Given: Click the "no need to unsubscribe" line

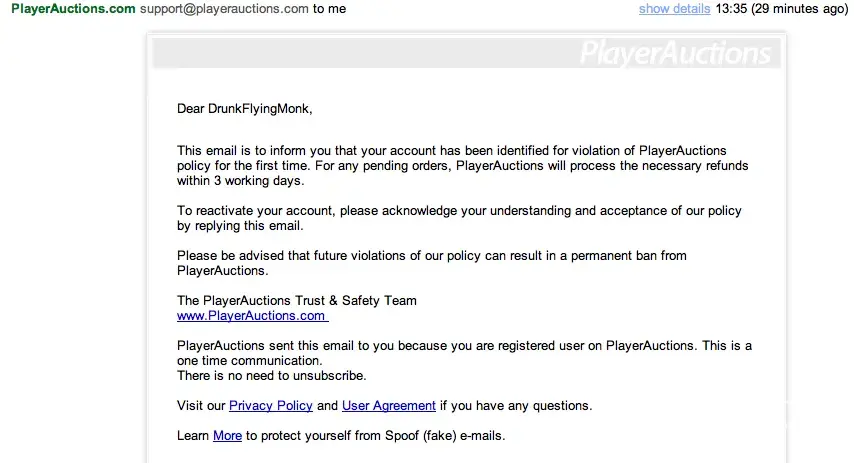Looking at the screenshot, I should 272,376.
